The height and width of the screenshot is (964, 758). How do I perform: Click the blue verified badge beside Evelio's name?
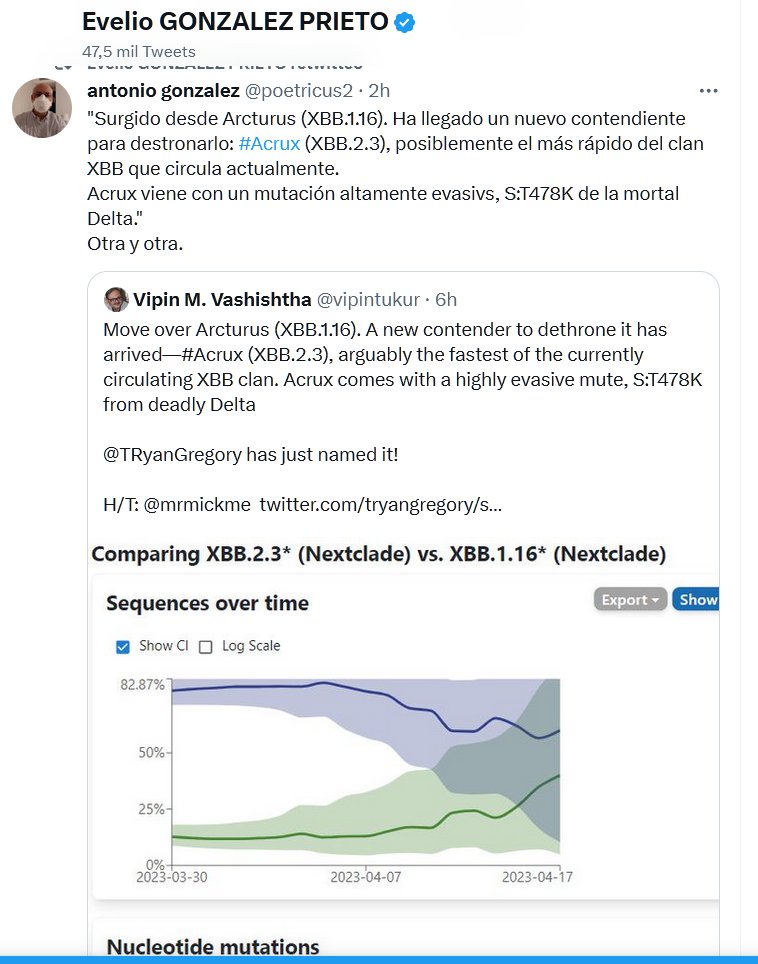coord(405,22)
